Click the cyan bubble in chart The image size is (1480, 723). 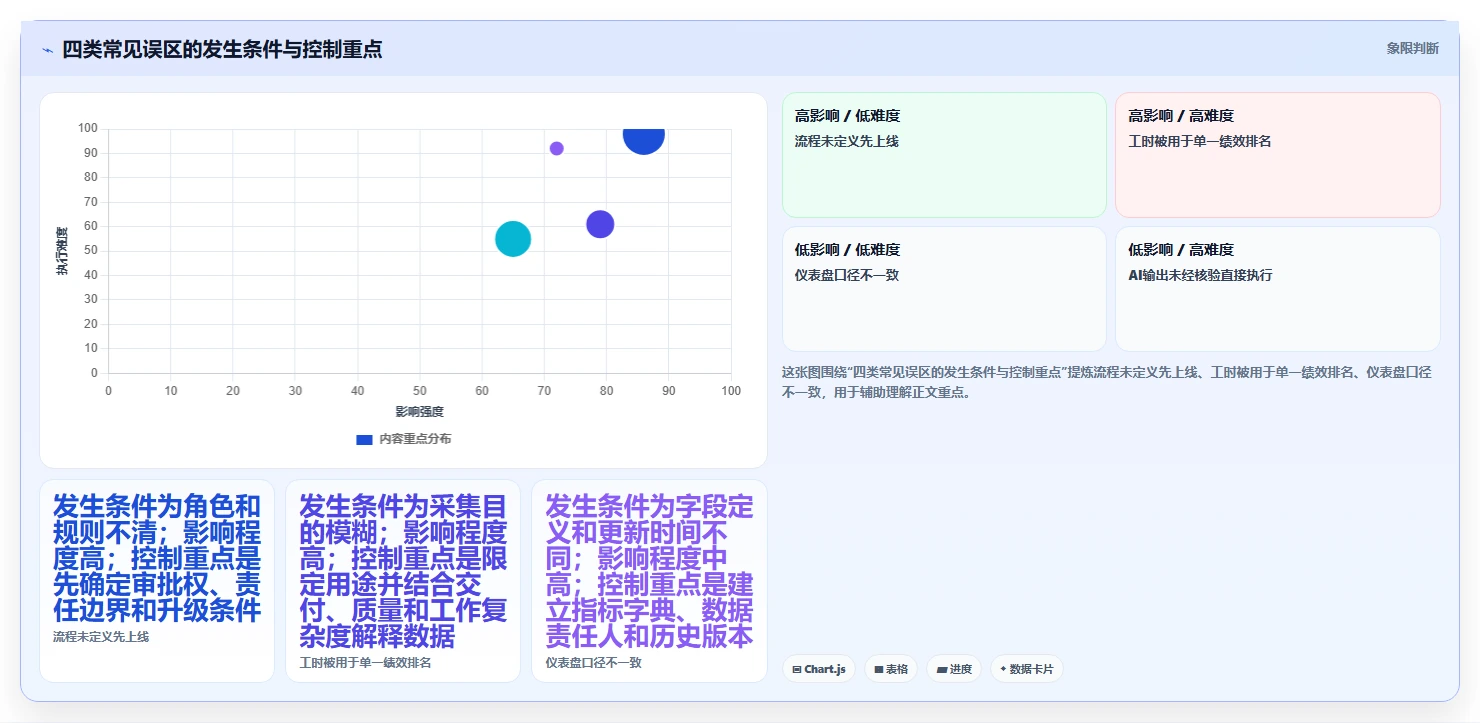513,239
